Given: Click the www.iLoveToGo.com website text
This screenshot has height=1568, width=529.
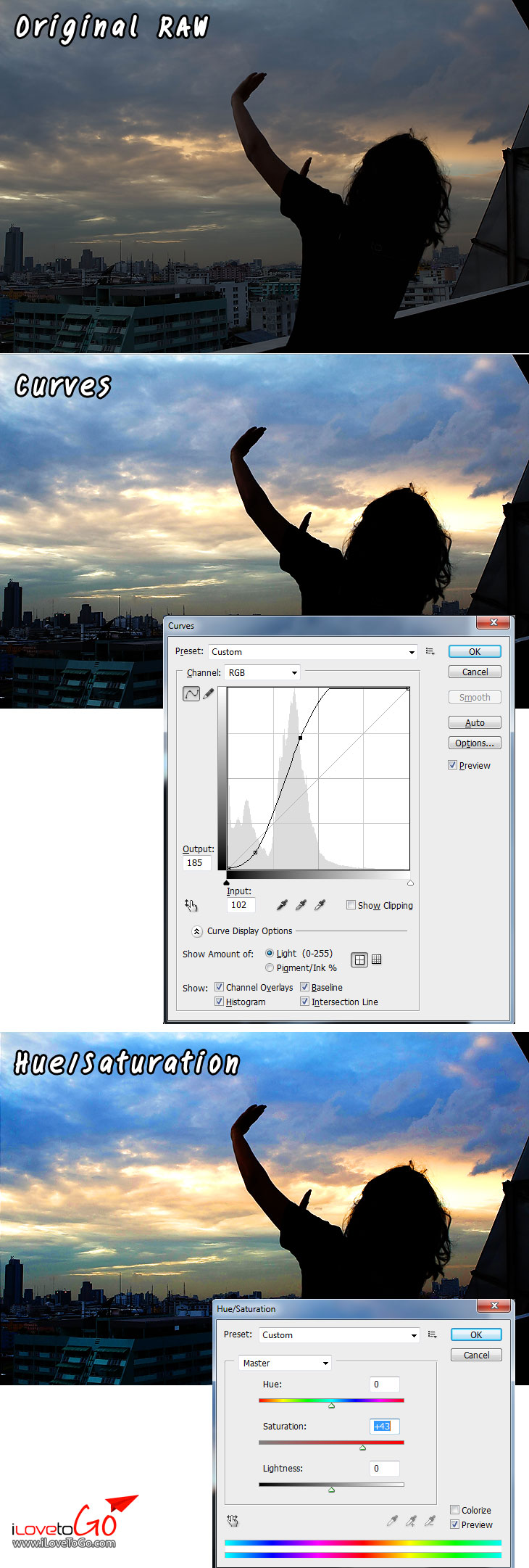Looking at the screenshot, I should click(x=64, y=1543).
